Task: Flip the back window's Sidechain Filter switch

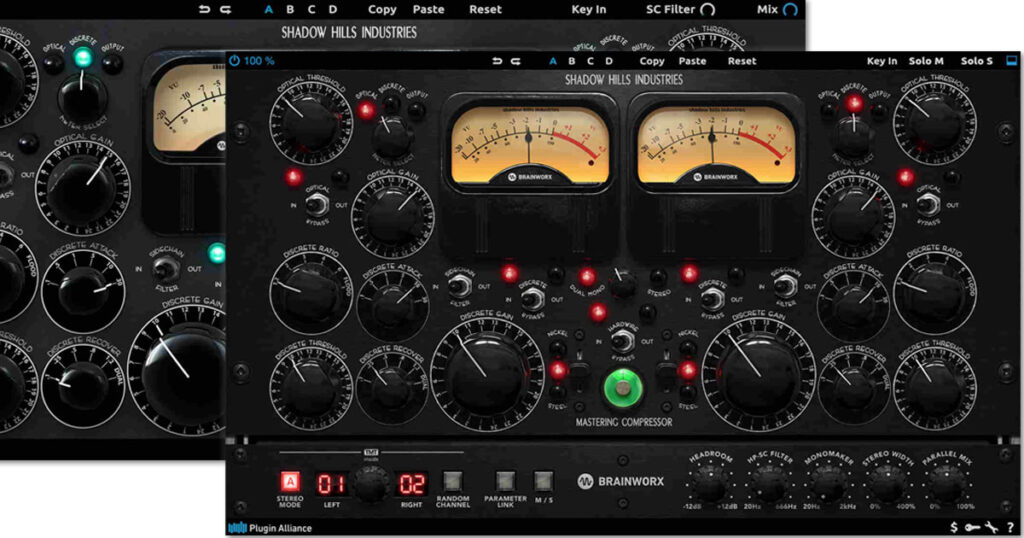Action: pyautogui.click(x=167, y=268)
